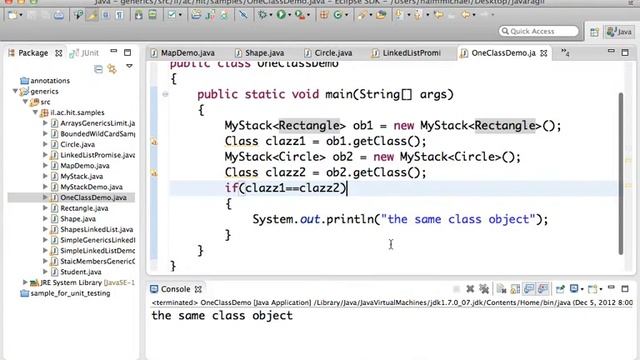Open the Open Console dropdown arrow
The height and width of the screenshot is (360, 640).
click(x=601, y=289)
